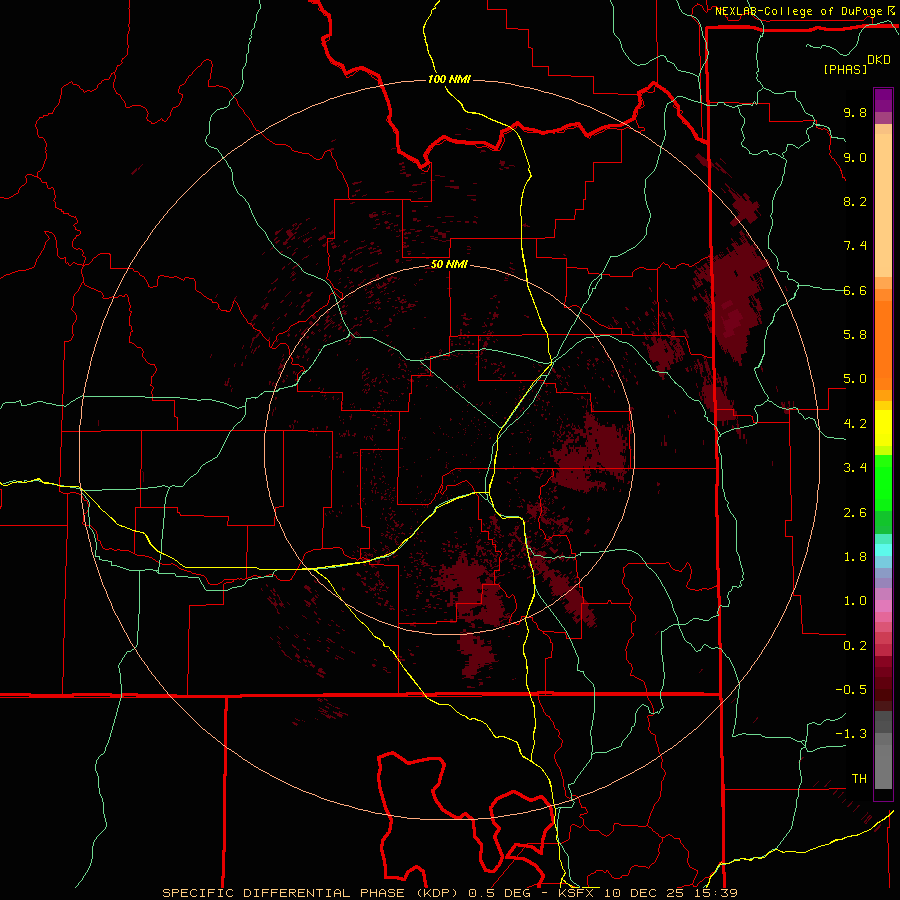Image resolution: width=900 pixels, height=900 pixels.
Task: Click the 100 NMI range ring label
Action: 449,79
